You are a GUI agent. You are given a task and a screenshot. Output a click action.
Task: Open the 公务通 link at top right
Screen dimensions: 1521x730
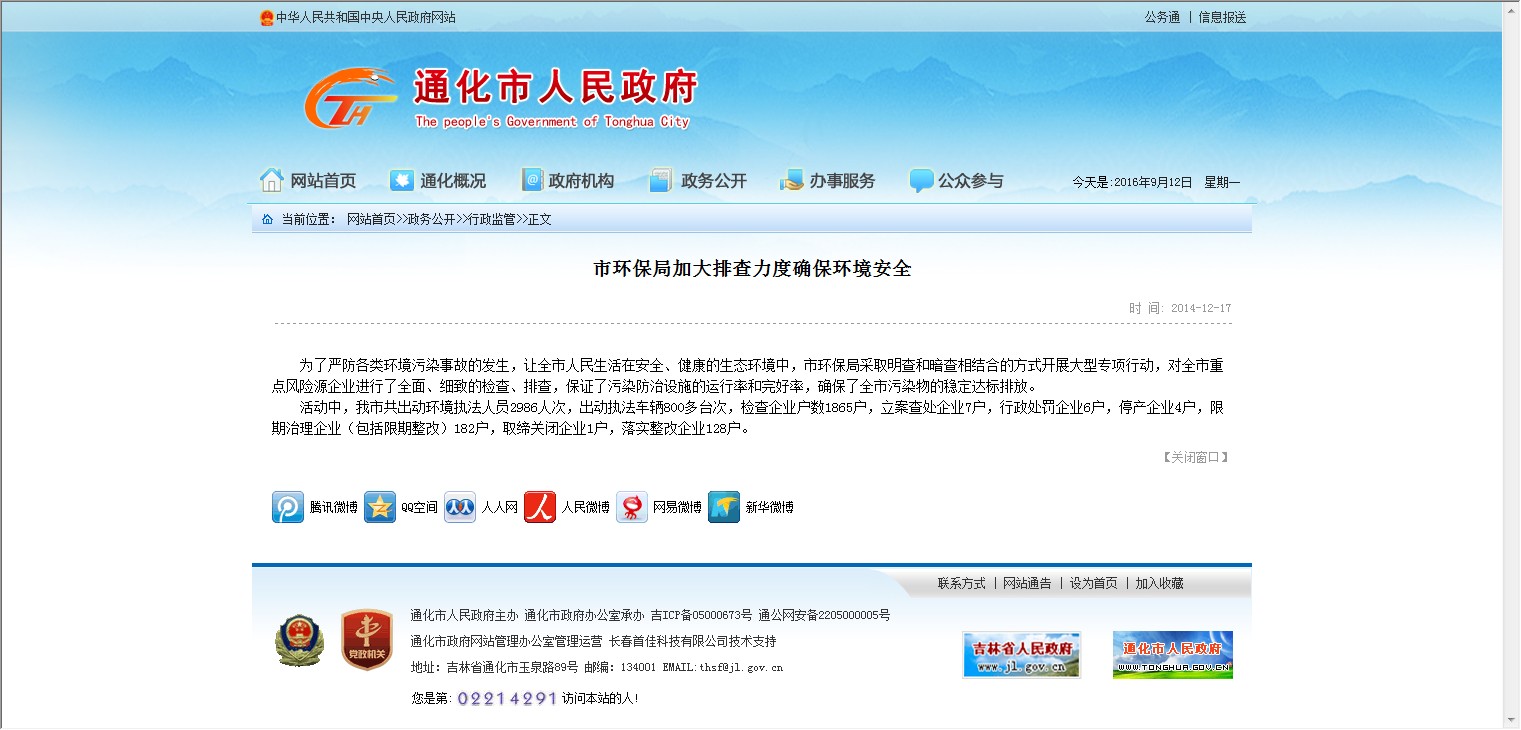[1162, 17]
